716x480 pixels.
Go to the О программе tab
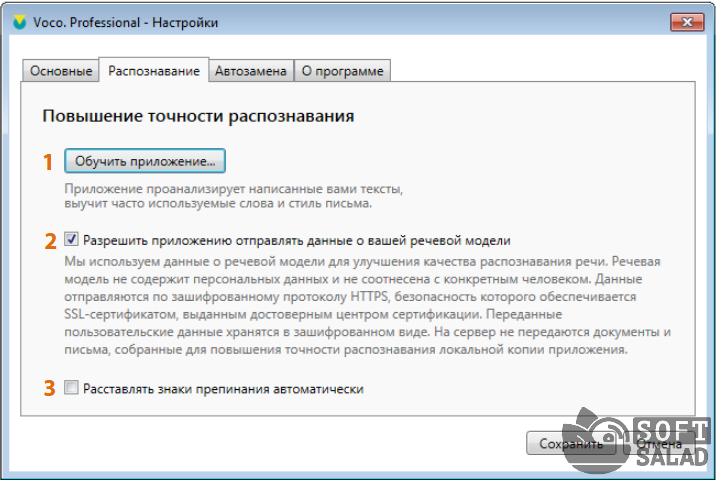(342, 71)
